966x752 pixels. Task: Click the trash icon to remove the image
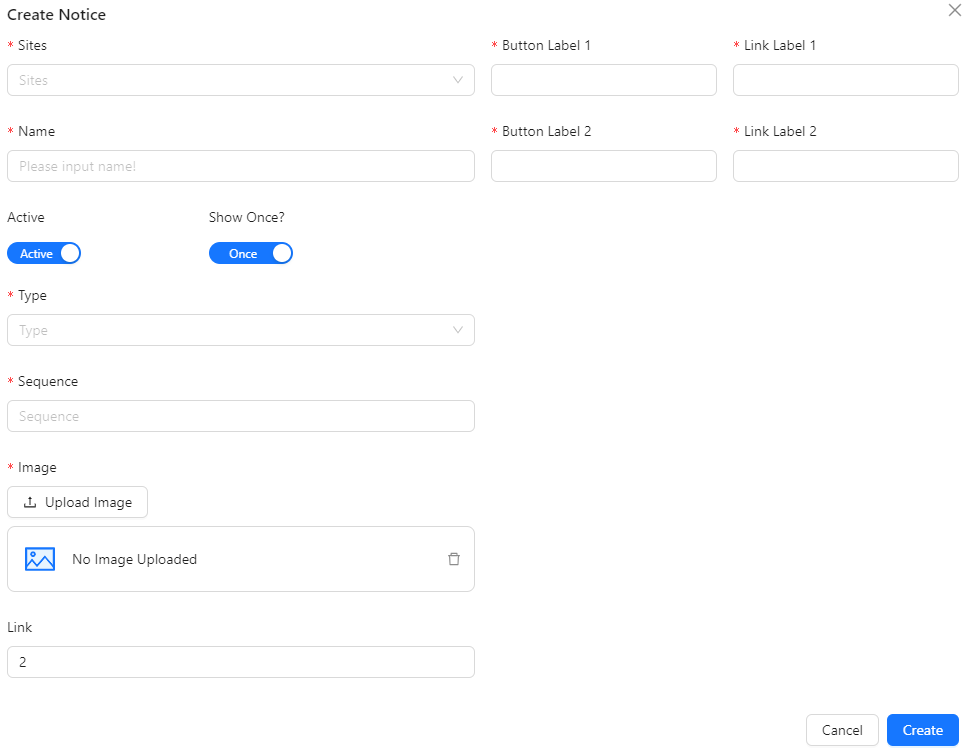pos(454,559)
